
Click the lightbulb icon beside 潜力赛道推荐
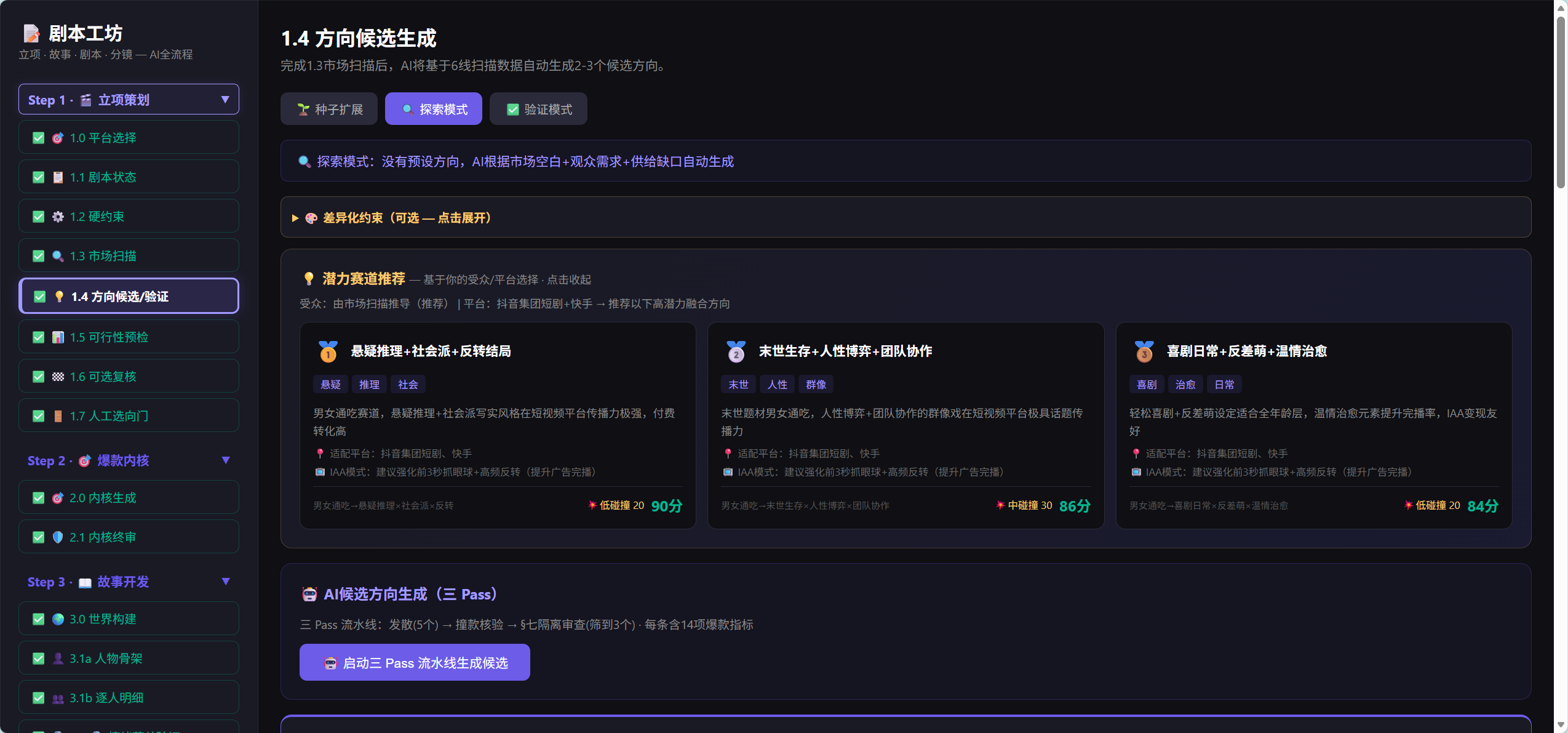[309, 279]
